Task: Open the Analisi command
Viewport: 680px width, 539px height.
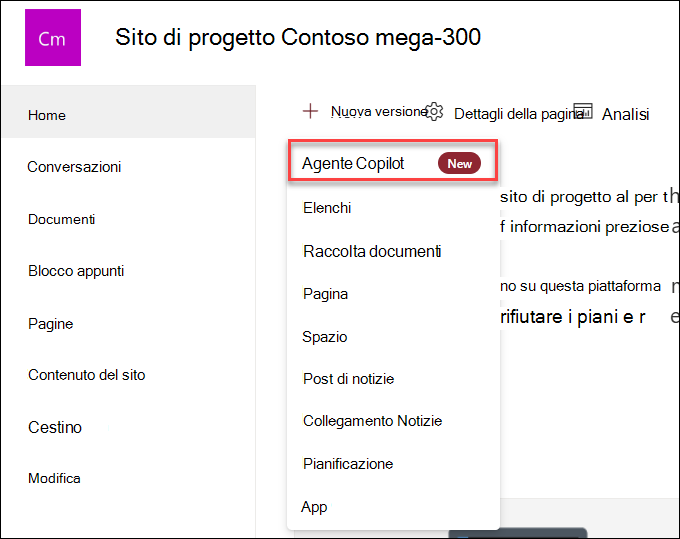Action: point(625,114)
